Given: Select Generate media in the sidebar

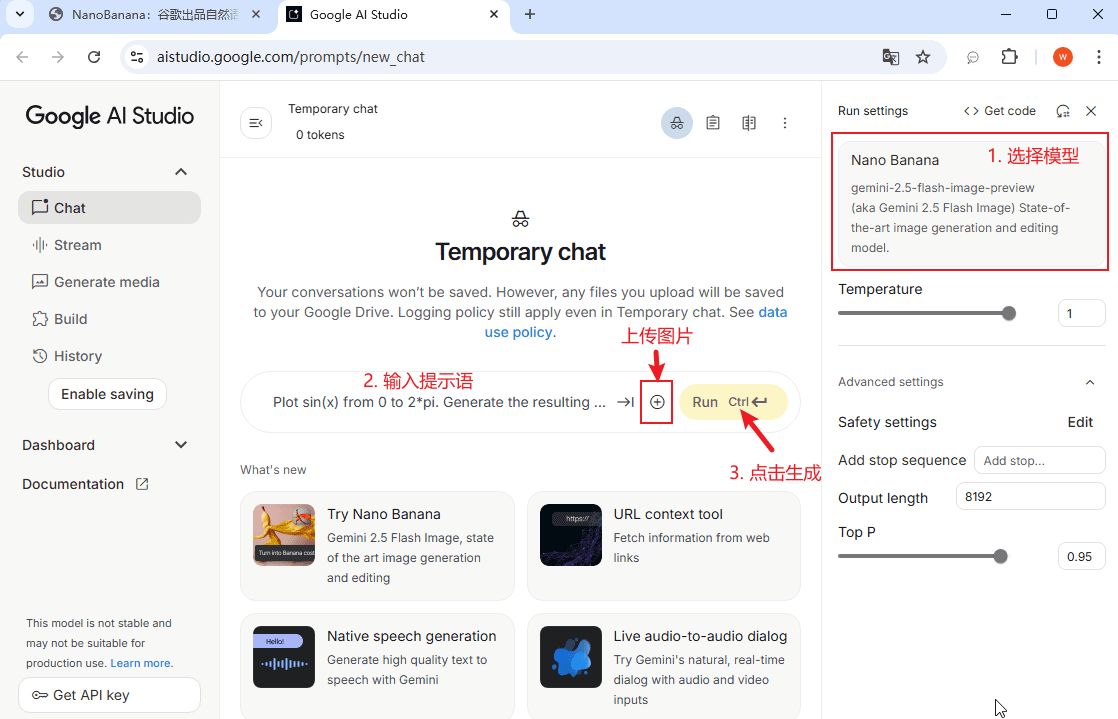Looking at the screenshot, I should tap(106, 282).
